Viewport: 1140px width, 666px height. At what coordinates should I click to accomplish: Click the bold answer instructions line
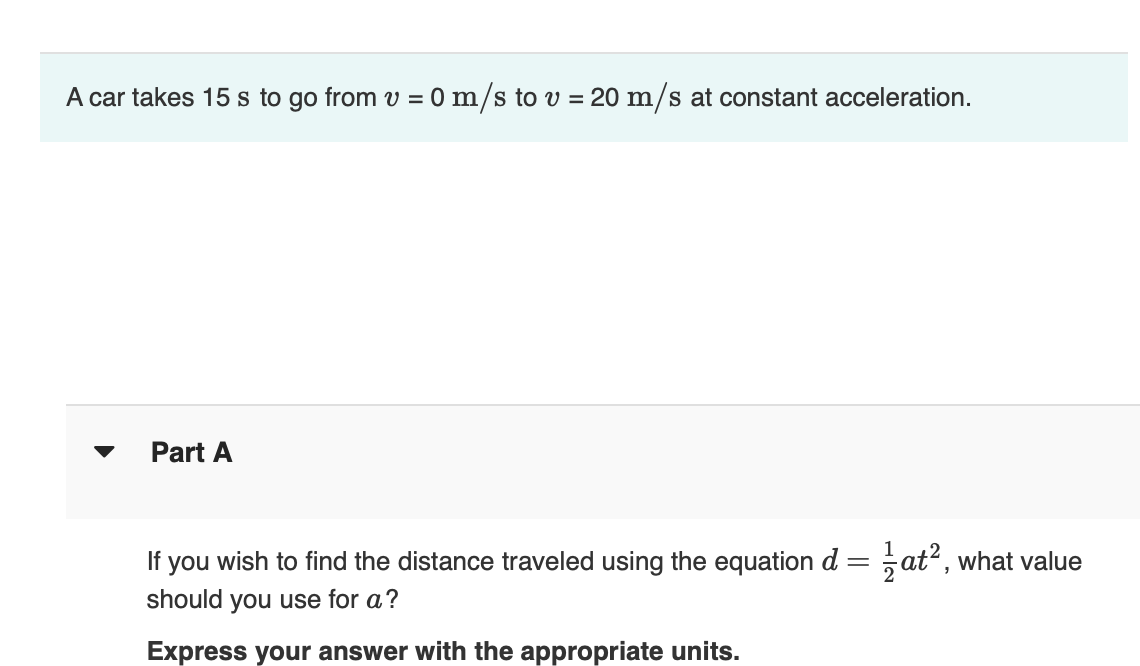pyautogui.click(x=442, y=651)
